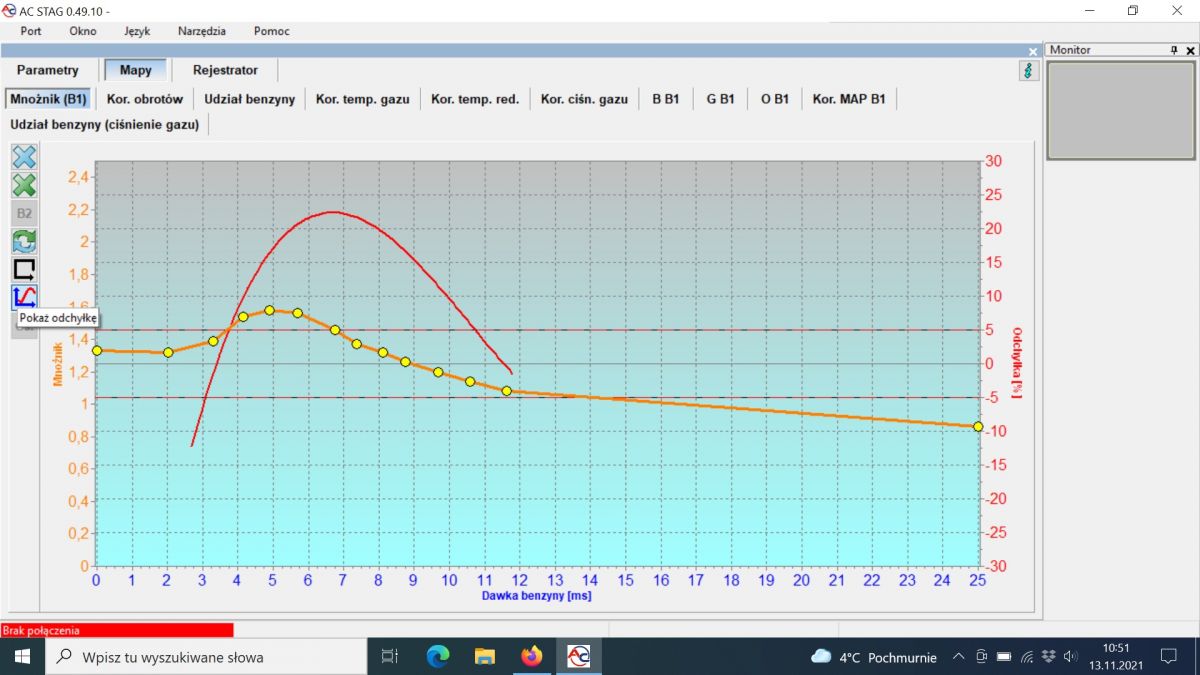Select Udział benzyny (ciśnienie gazu) tab
Viewport: 1200px width, 675px height.
(x=105, y=125)
